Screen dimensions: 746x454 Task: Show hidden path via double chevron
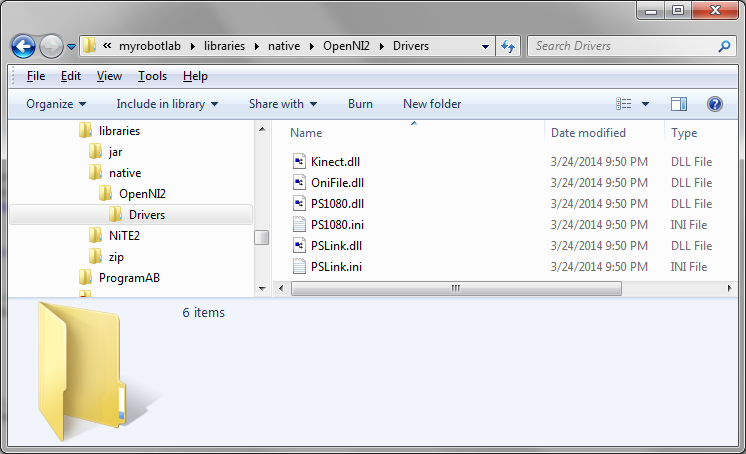[x=107, y=46]
